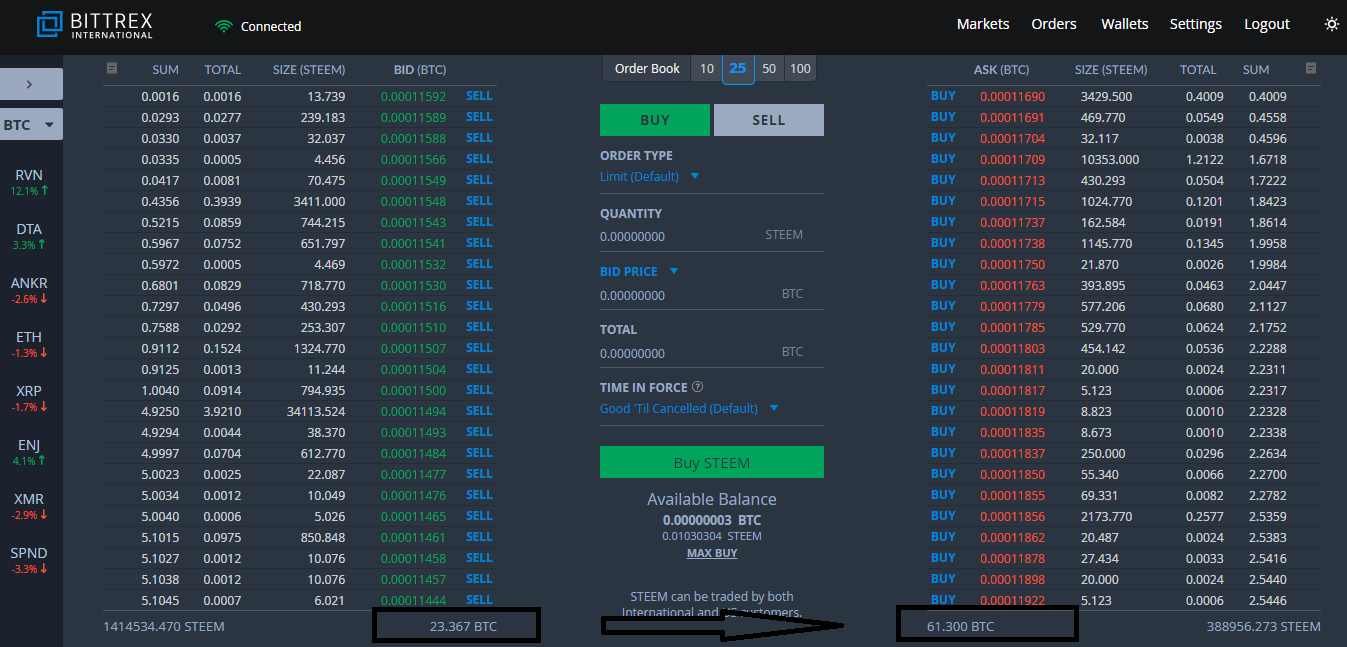Click the 1414534.470 STEEM total
1347x647 pixels.
click(x=164, y=626)
